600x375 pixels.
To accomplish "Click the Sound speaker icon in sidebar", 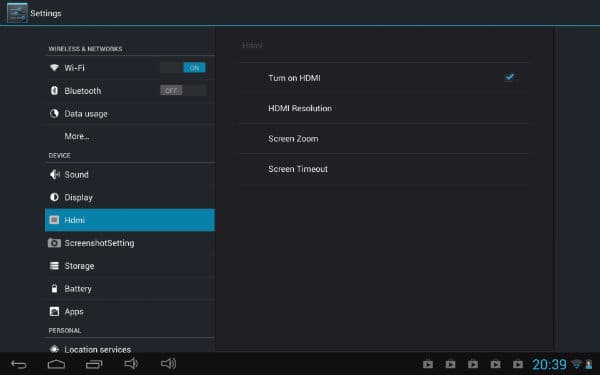I will [54, 174].
